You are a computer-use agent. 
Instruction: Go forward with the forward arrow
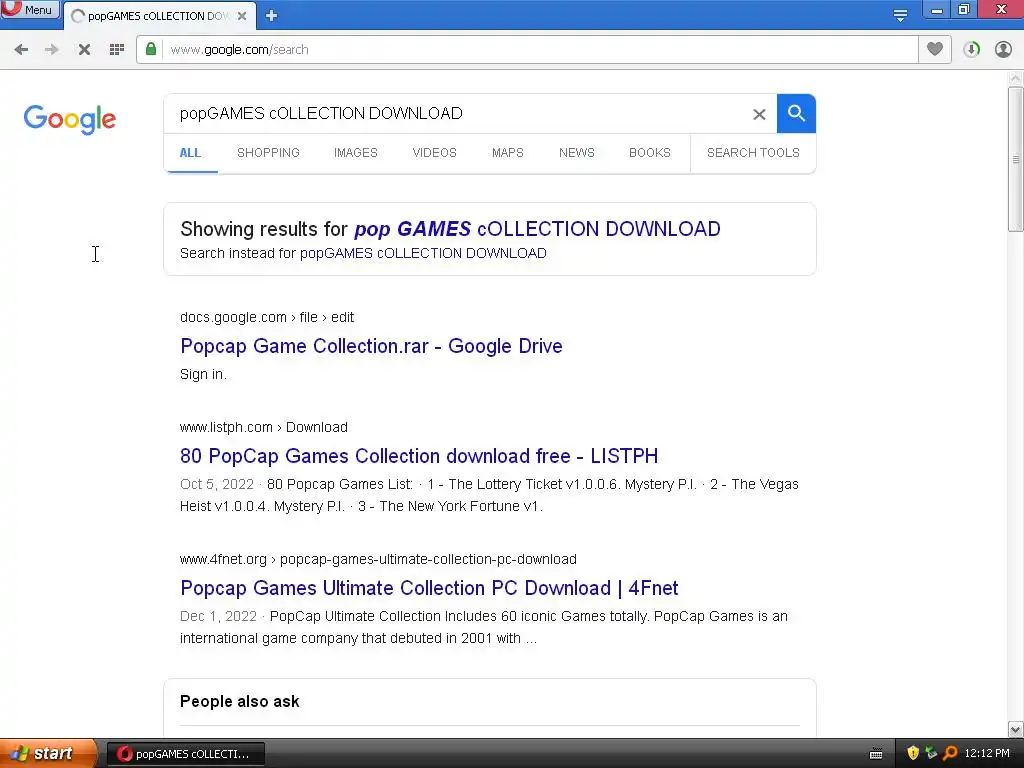coord(52,50)
